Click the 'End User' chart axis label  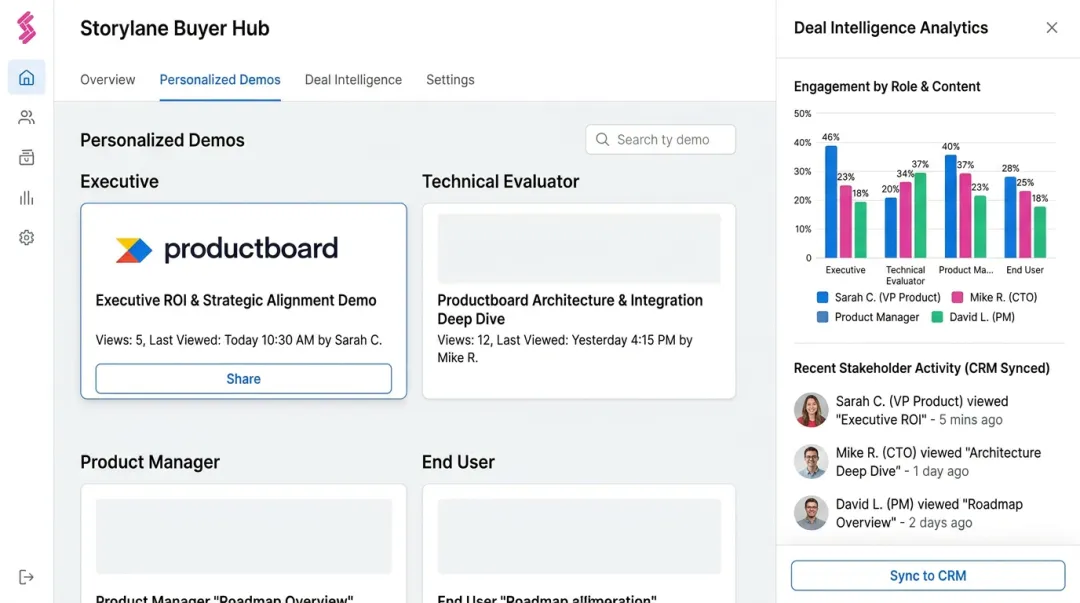click(x=1024, y=270)
